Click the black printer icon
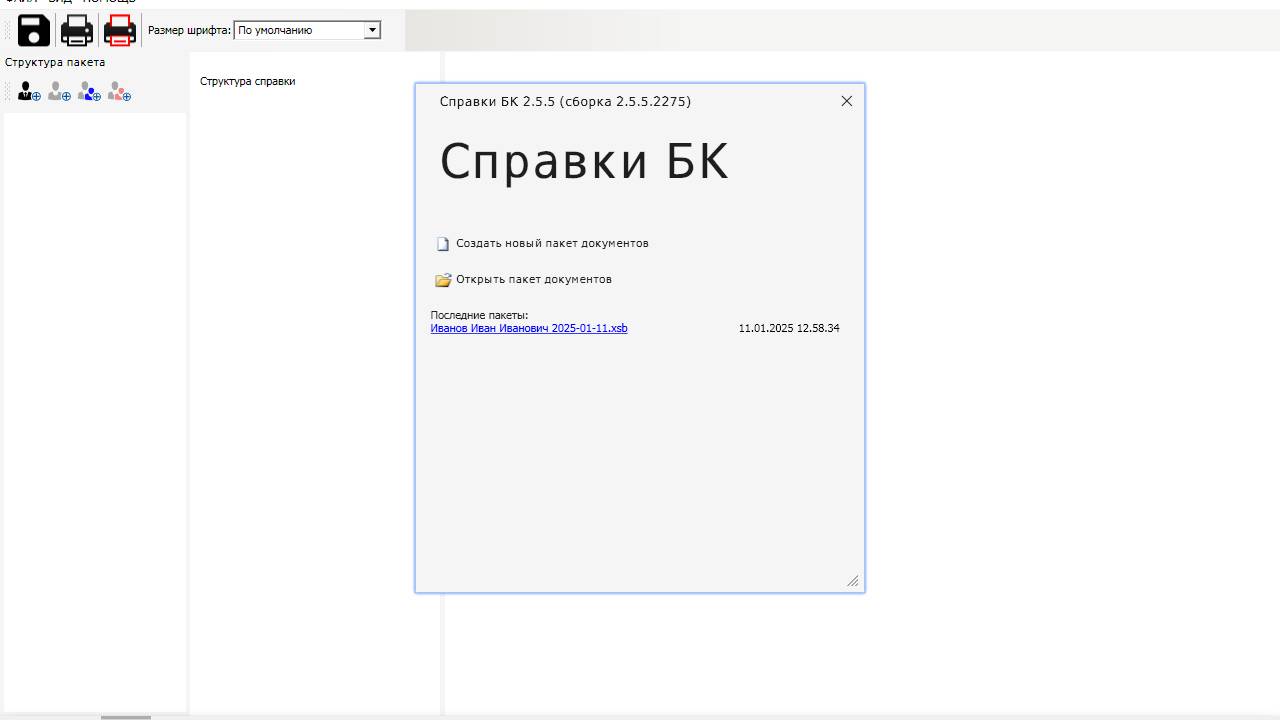Image resolution: width=1280 pixels, height=720 pixels. coord(77,31)
